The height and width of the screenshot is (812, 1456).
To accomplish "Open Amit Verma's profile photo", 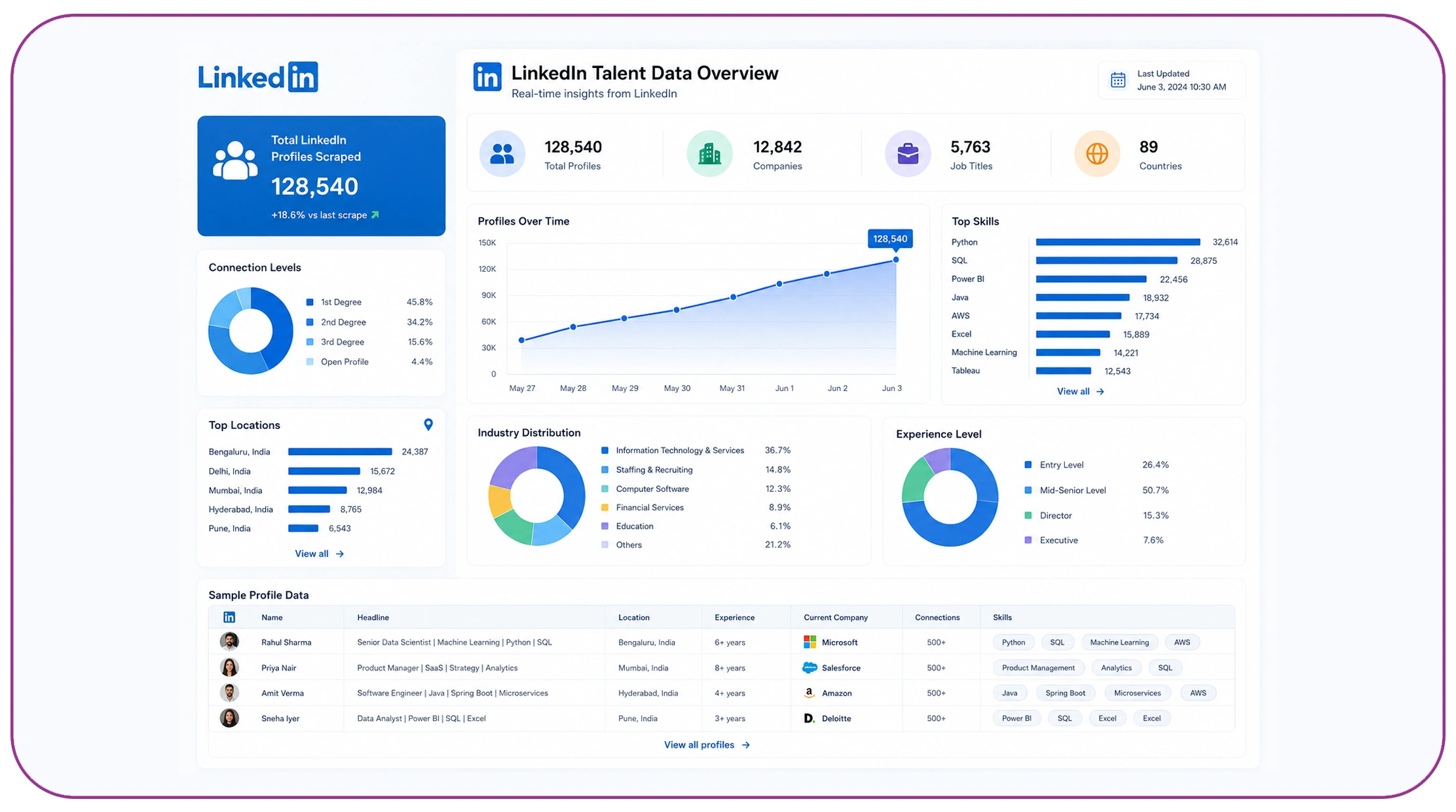I will 229,693.
